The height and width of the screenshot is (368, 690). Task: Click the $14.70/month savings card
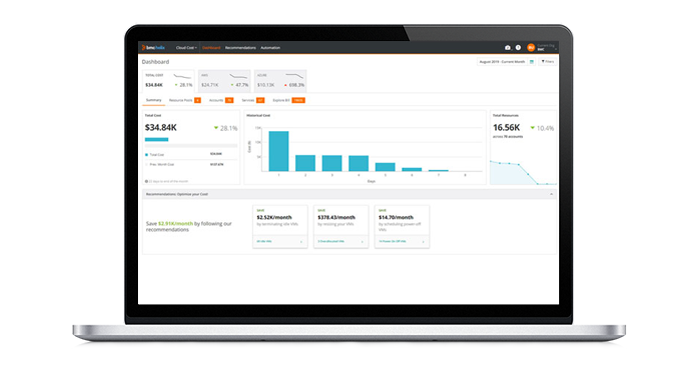402,227
